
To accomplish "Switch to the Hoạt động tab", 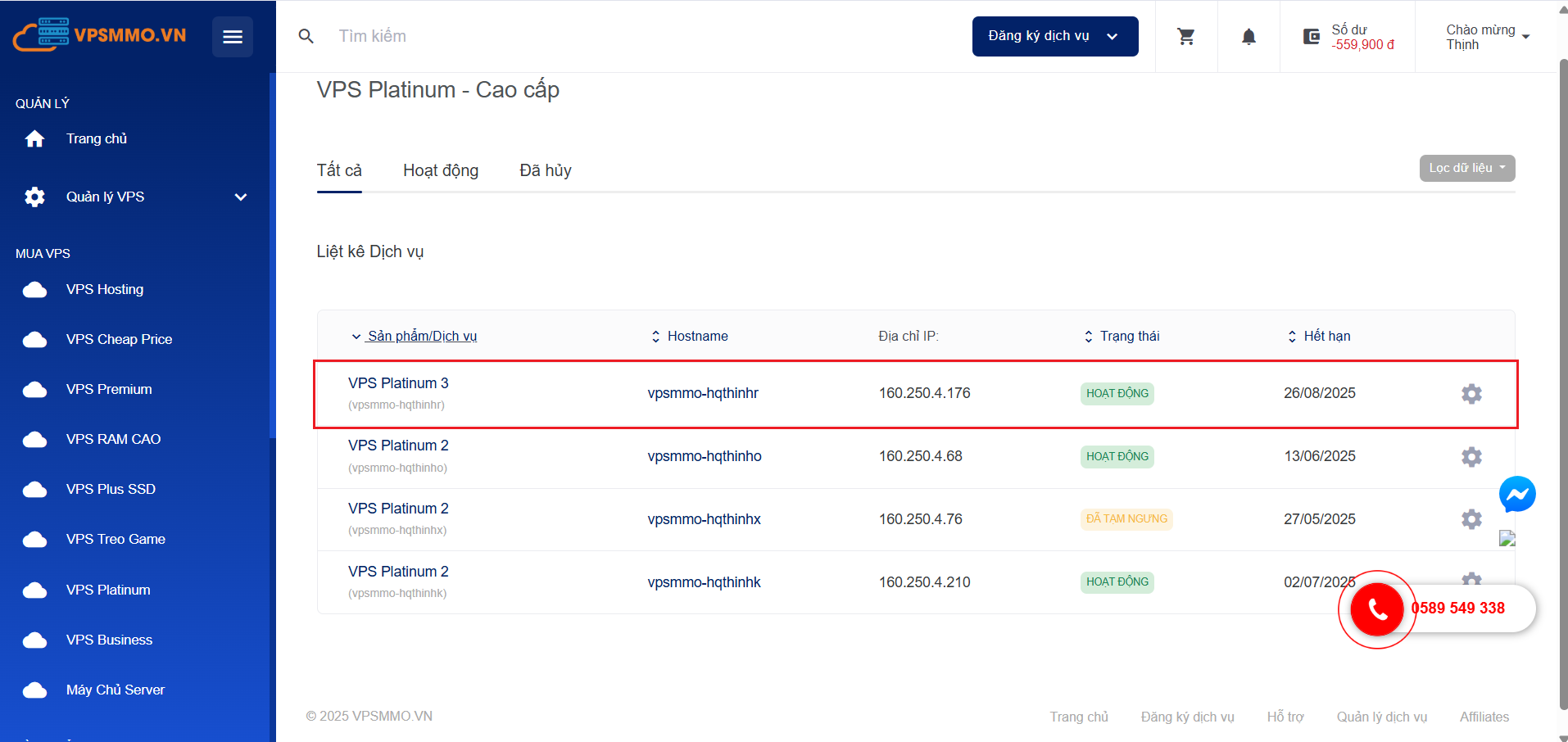I will point(441,170).
